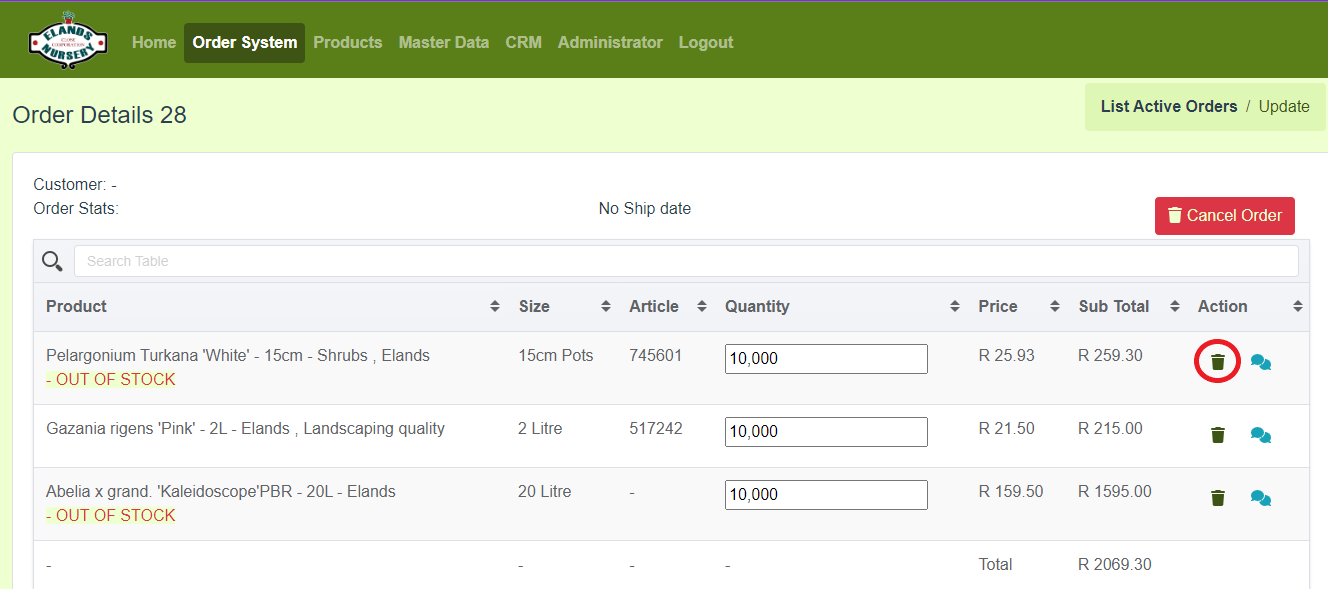This screenshot has height=589, width=1328.
Task: Delete the Pelargonium Turkana order line
Action: click(x=1217, y=362)
